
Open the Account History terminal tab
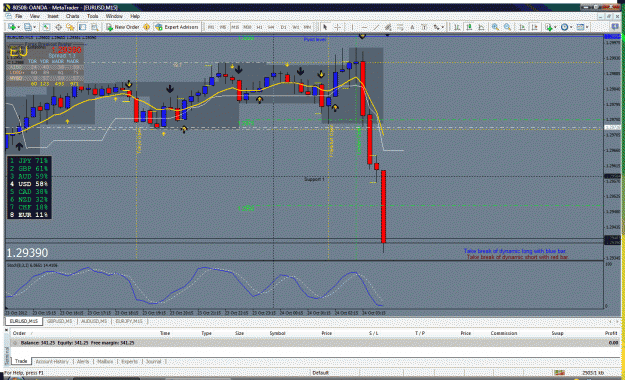coord(52,362)
